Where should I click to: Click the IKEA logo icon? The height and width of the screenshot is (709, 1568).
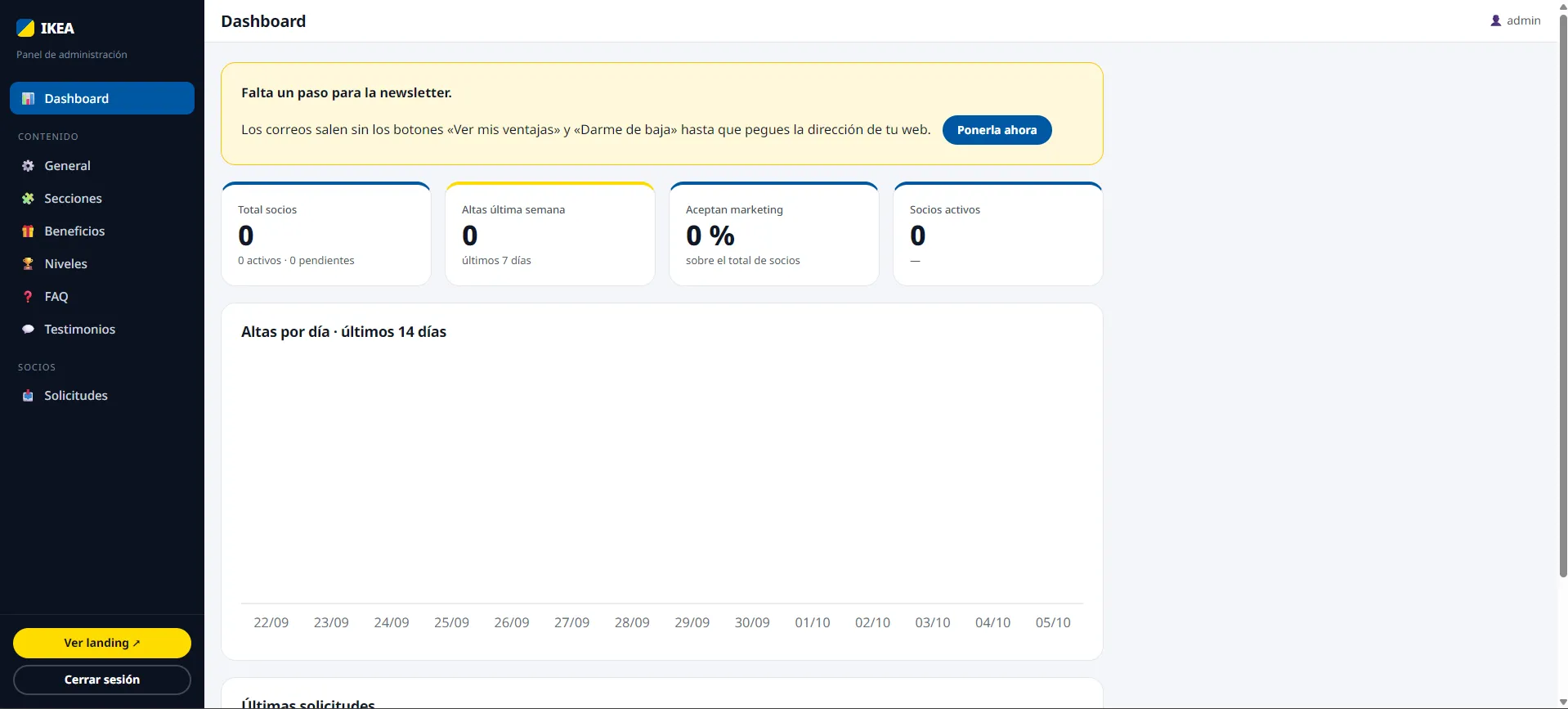(x=25, y=28)
